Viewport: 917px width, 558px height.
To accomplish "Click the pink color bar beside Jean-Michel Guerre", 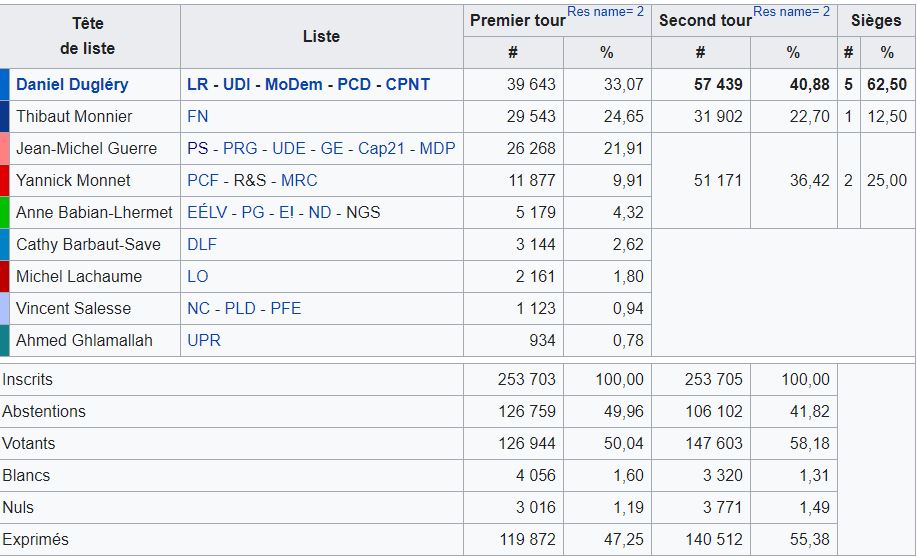I will [x=5, y=149].
